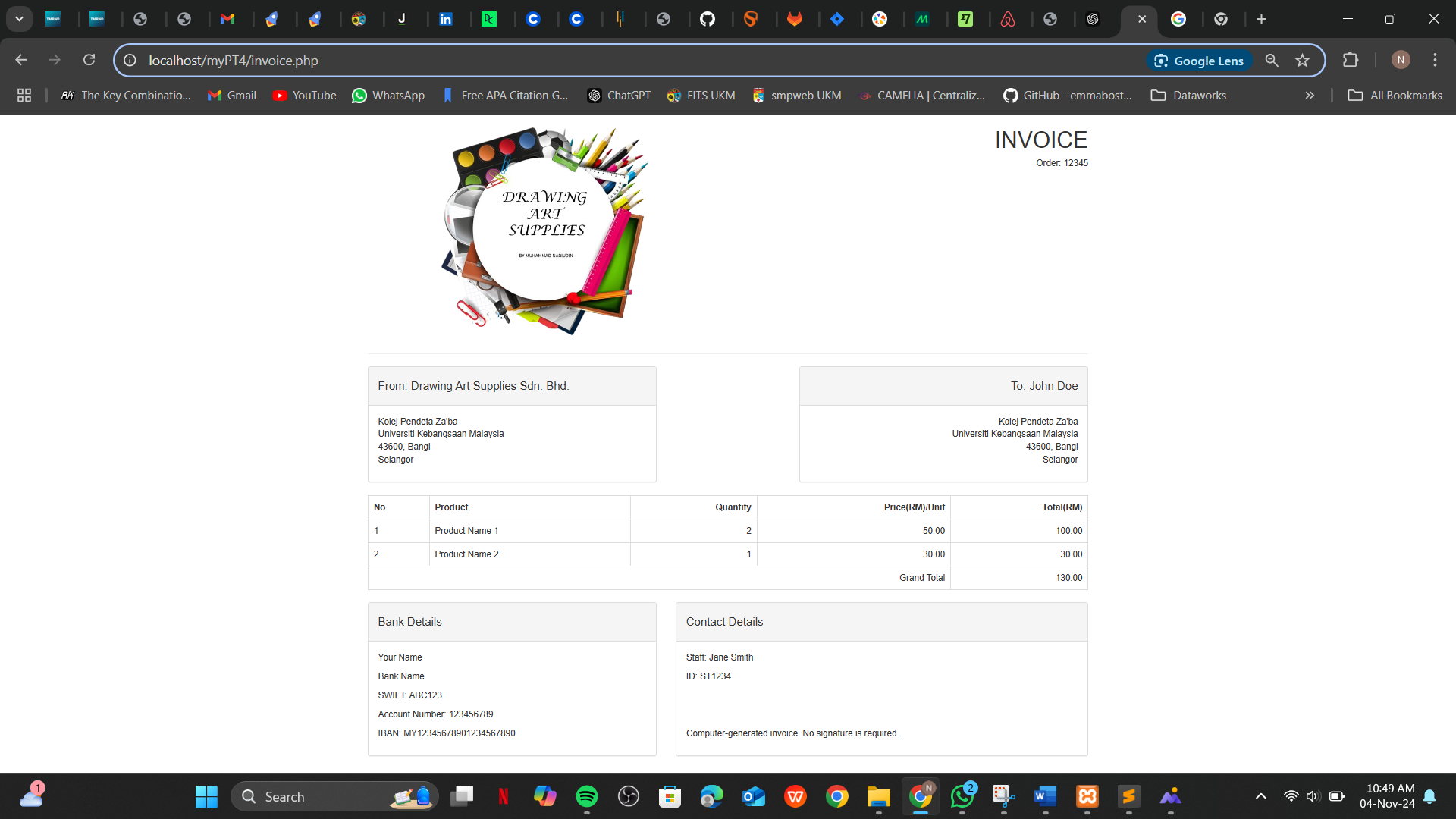1456x819 pixels.
Task: Open the WhatsApp bookmark
Action: point(388,95)
